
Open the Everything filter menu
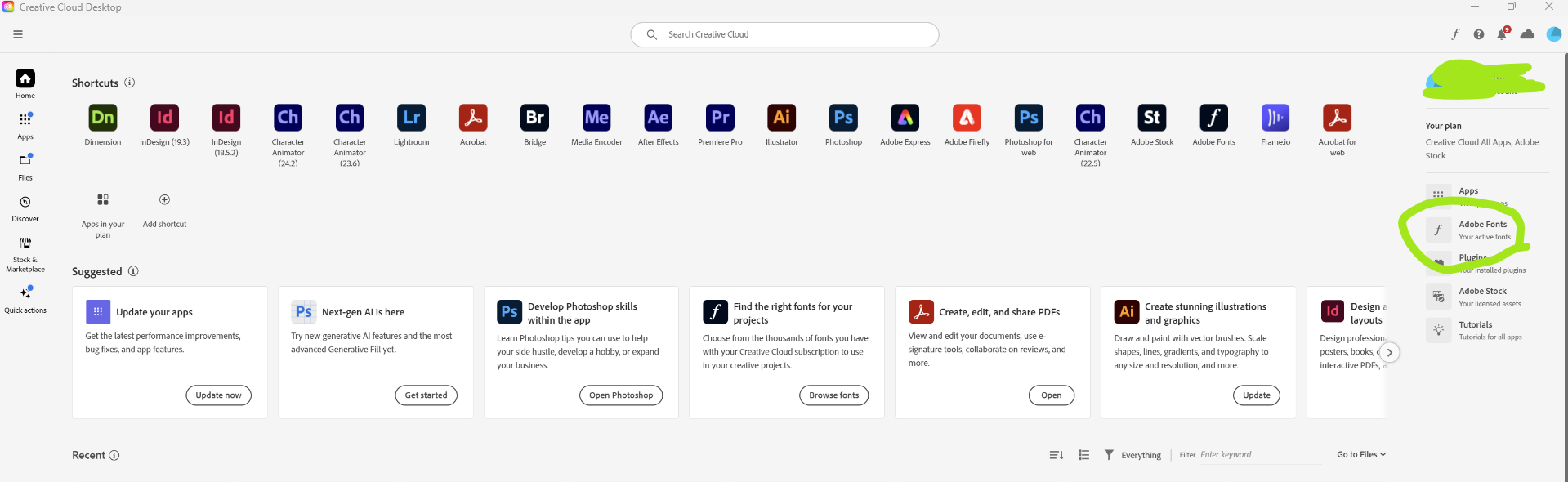[1132, 455]
